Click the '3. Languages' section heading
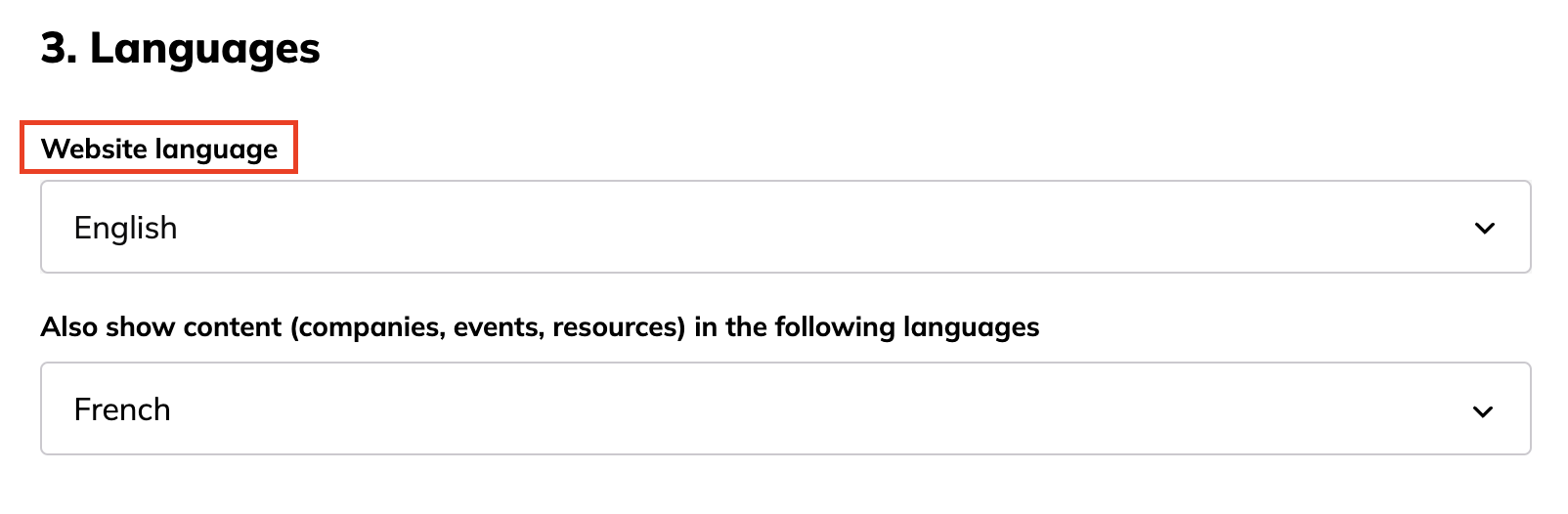This screenshot has height=514, width=1568. 181,48
